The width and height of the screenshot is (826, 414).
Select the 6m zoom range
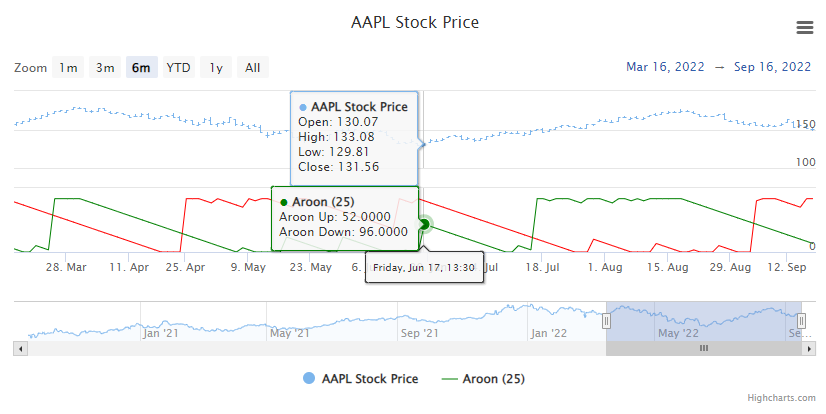pyautogui.click(x=141, y=68)
